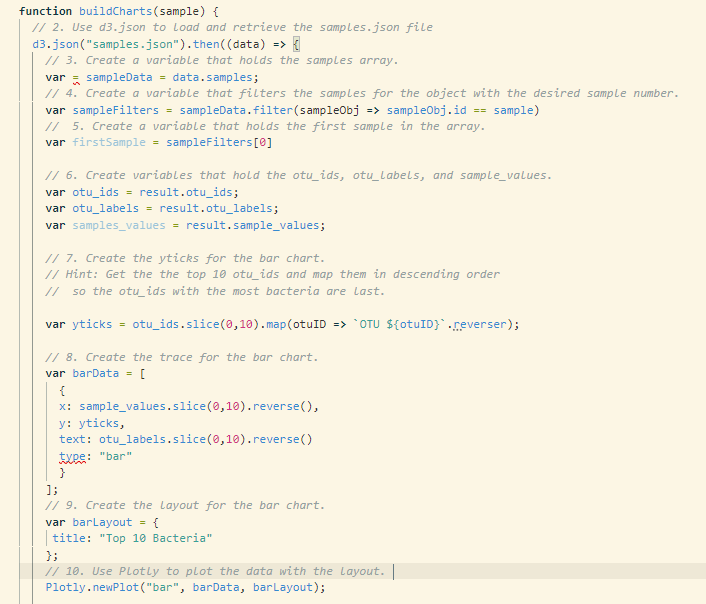Click the firstSample variable name
Viewport: 706px width, 604px height.
pos(109,142)
